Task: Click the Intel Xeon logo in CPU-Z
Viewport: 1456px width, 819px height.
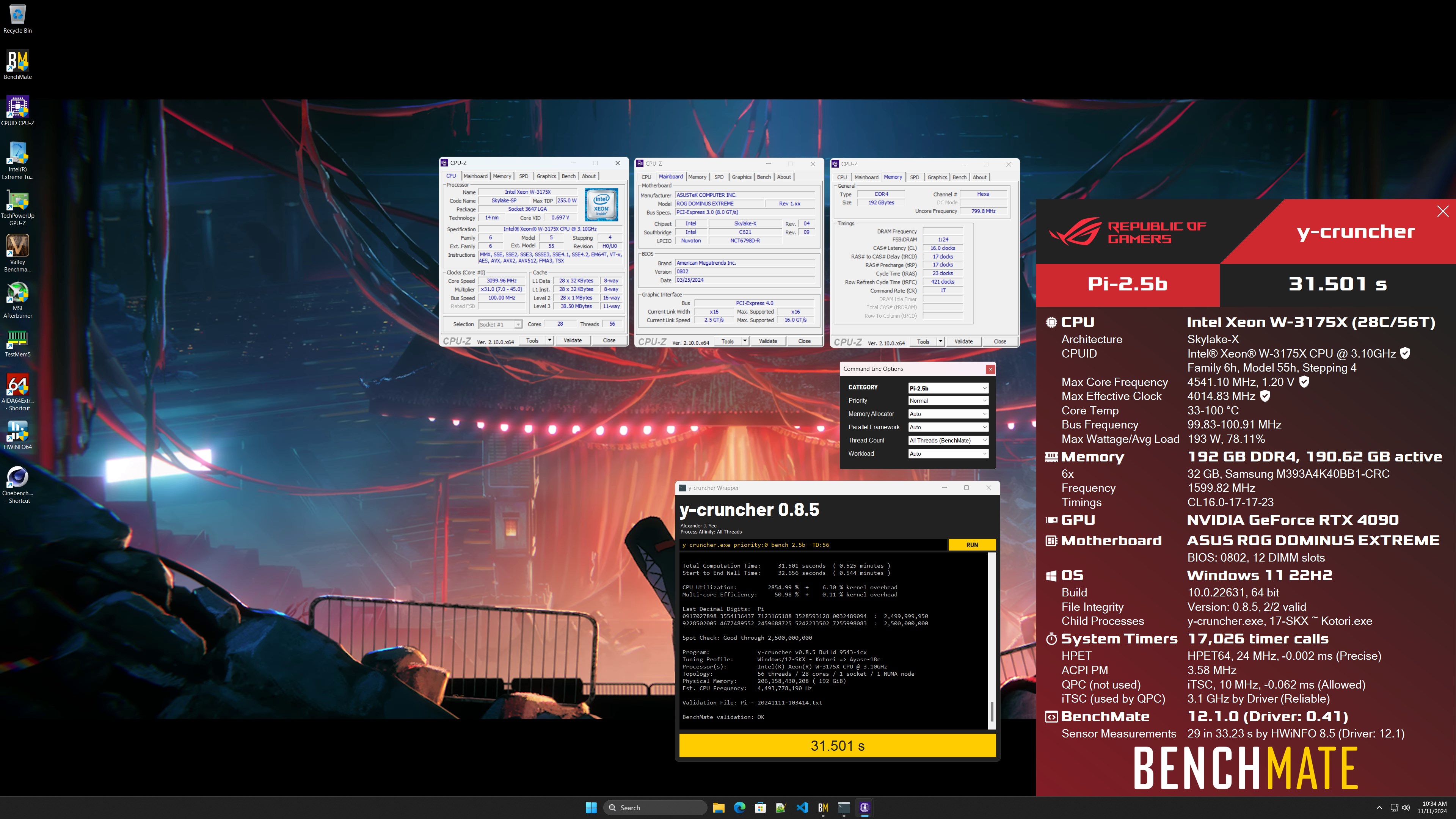Action: tap(601, 205)
